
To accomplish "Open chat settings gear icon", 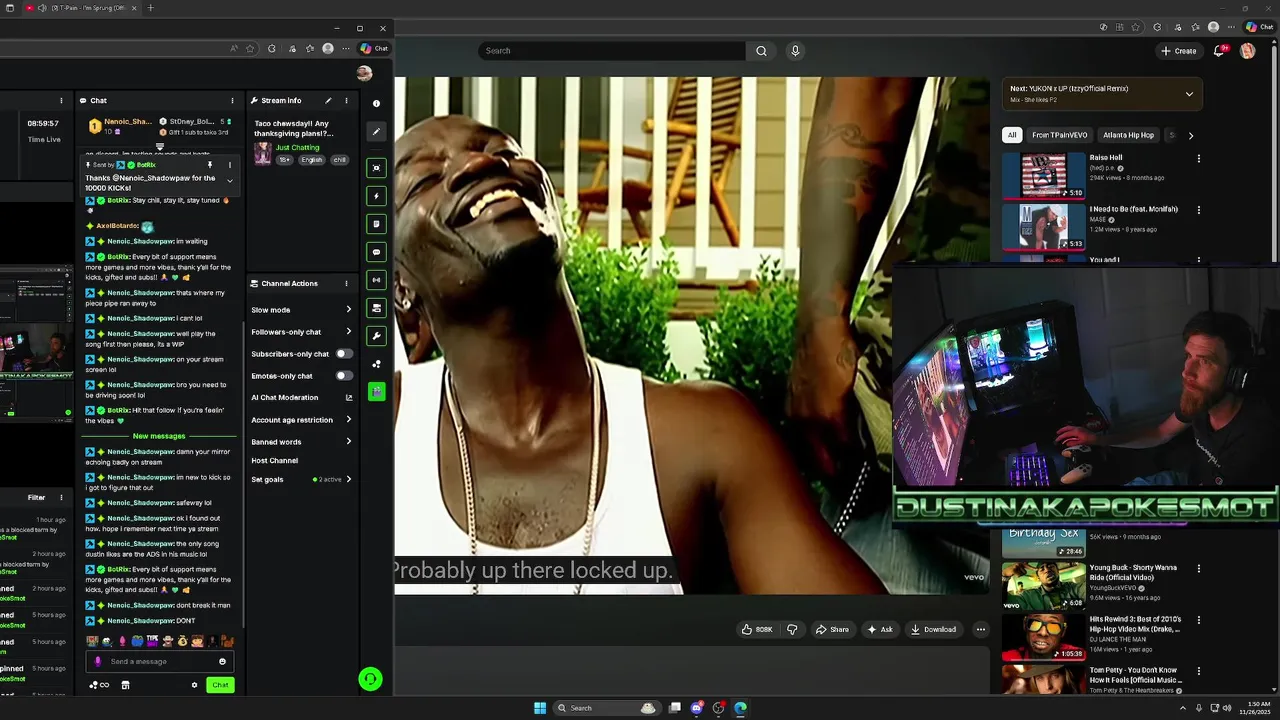I will coord(194,685).
